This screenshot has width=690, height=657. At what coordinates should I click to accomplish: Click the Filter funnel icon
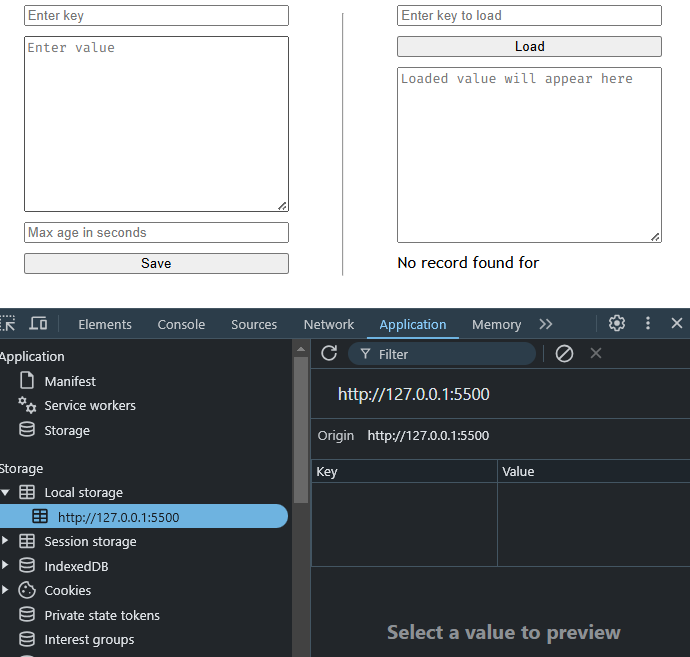365,354
